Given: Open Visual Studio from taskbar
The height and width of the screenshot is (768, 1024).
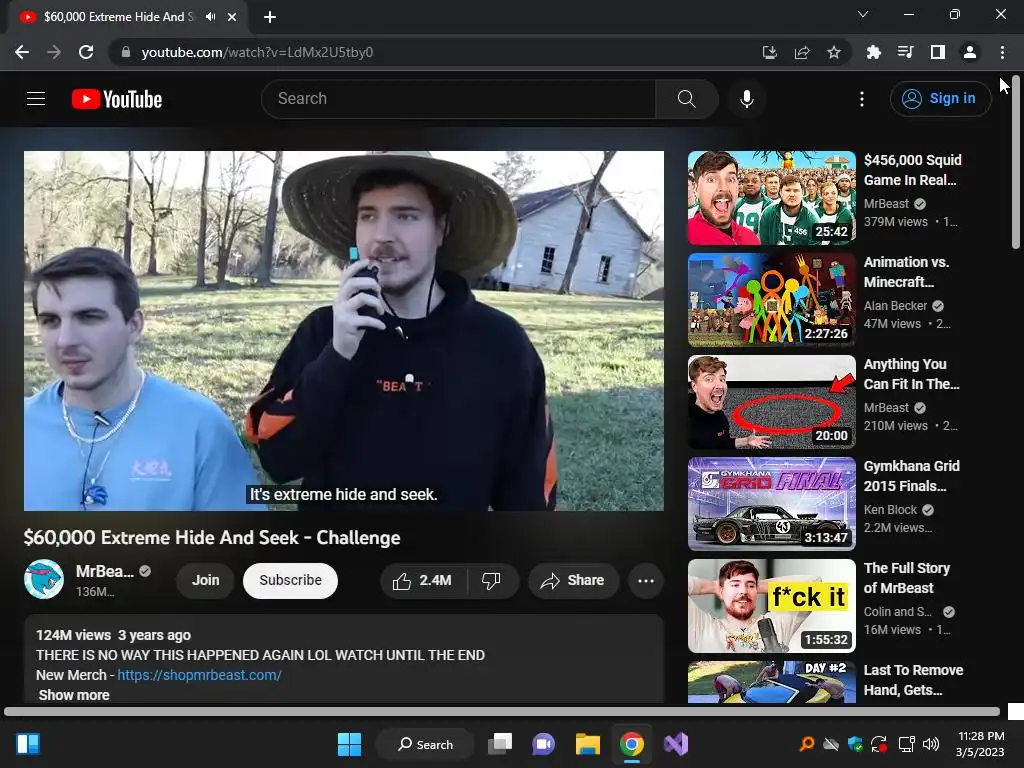Looking at the screenshot, I should 675,744.
